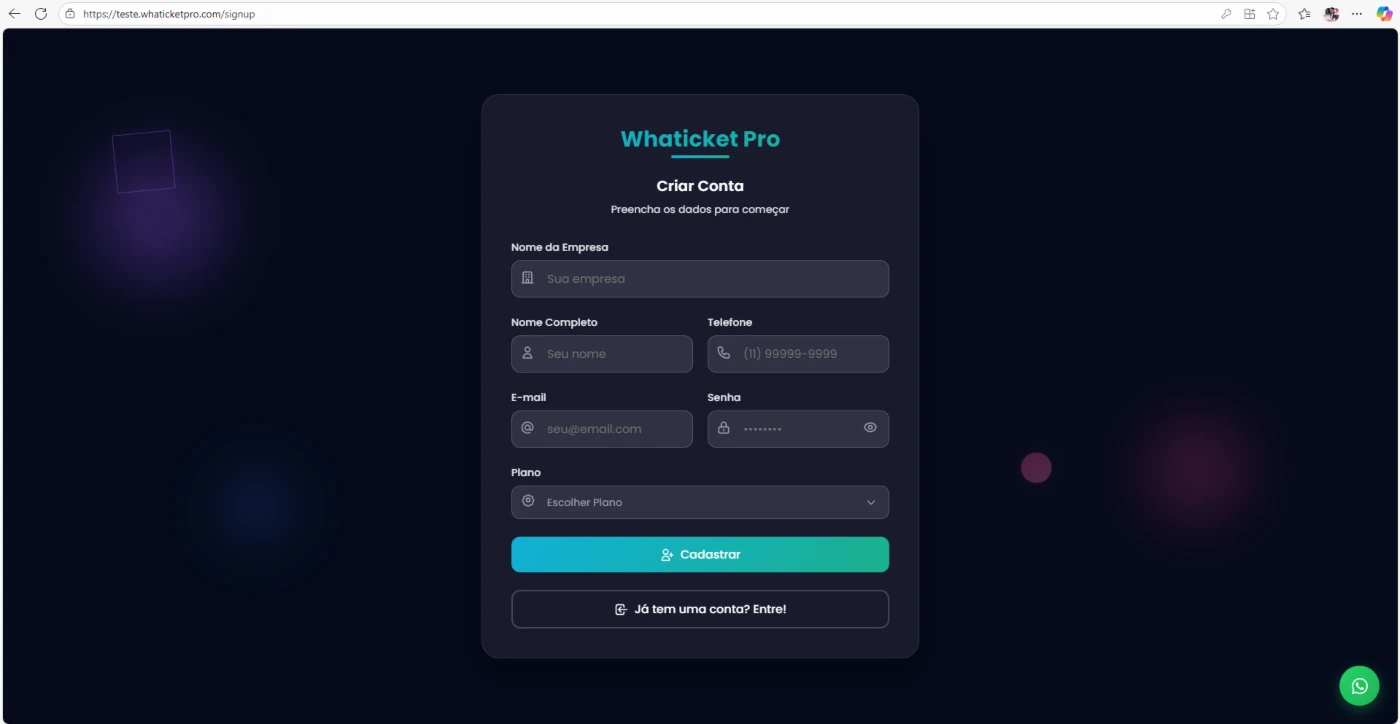Click the Senha label
The image size is (1400, 724).
[x=724, y=397]
